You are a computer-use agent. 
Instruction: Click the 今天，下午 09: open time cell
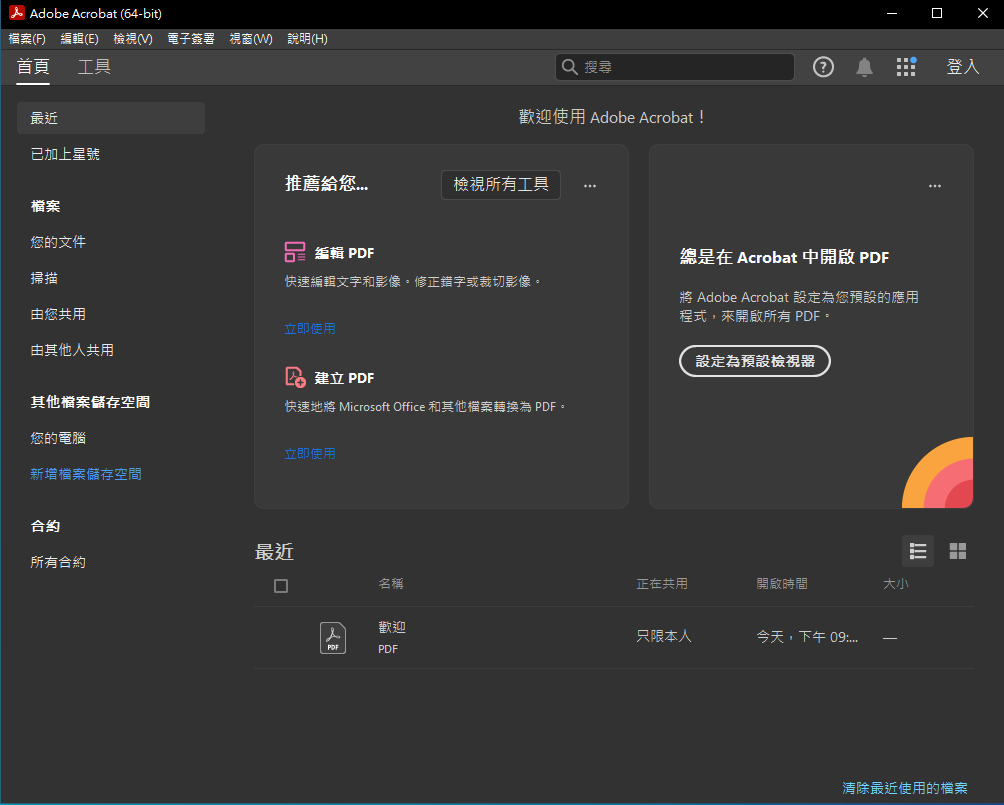tap(807, 637)
